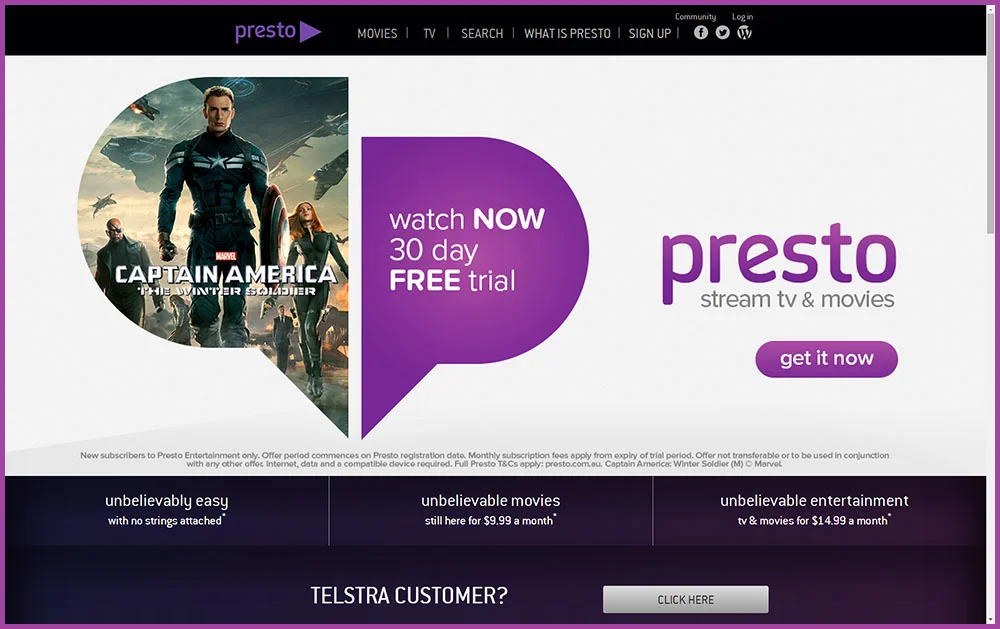Open the Presto Twitter icon

pyautogui.click(x=722, y=33)
